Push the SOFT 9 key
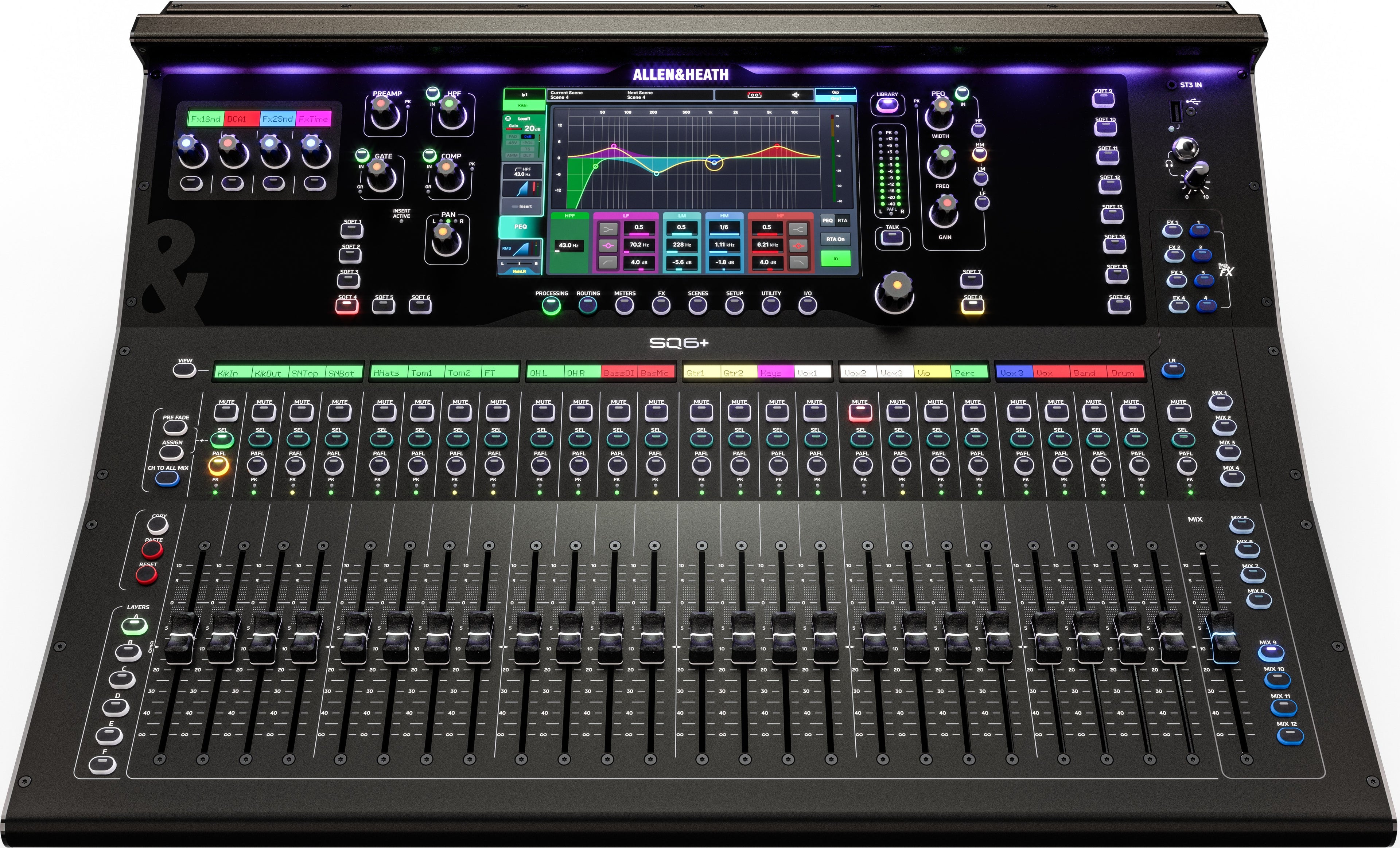This screenshot has width=1400, height=848. tap(1103, 100)
